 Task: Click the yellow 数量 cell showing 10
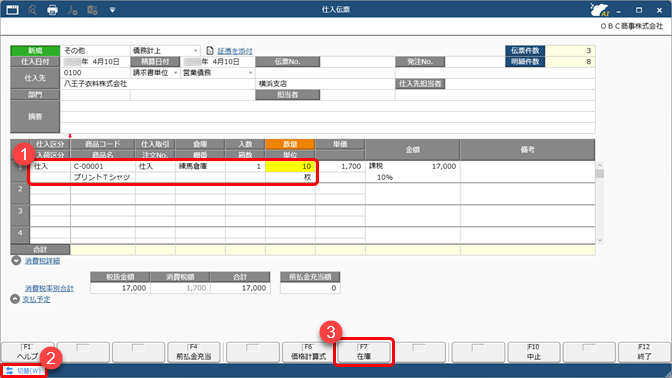point(290,166)
